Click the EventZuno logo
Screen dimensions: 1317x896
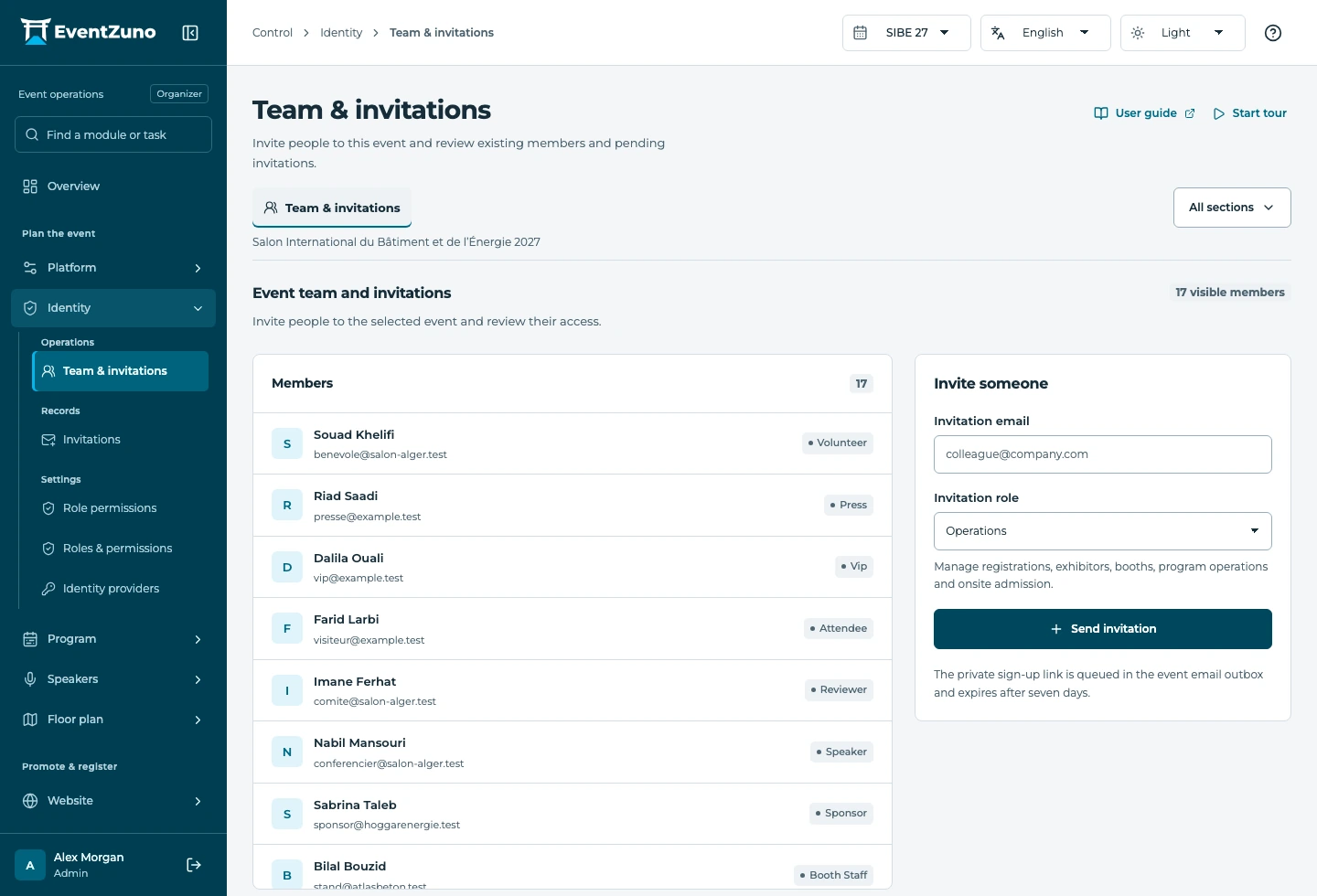88,32
